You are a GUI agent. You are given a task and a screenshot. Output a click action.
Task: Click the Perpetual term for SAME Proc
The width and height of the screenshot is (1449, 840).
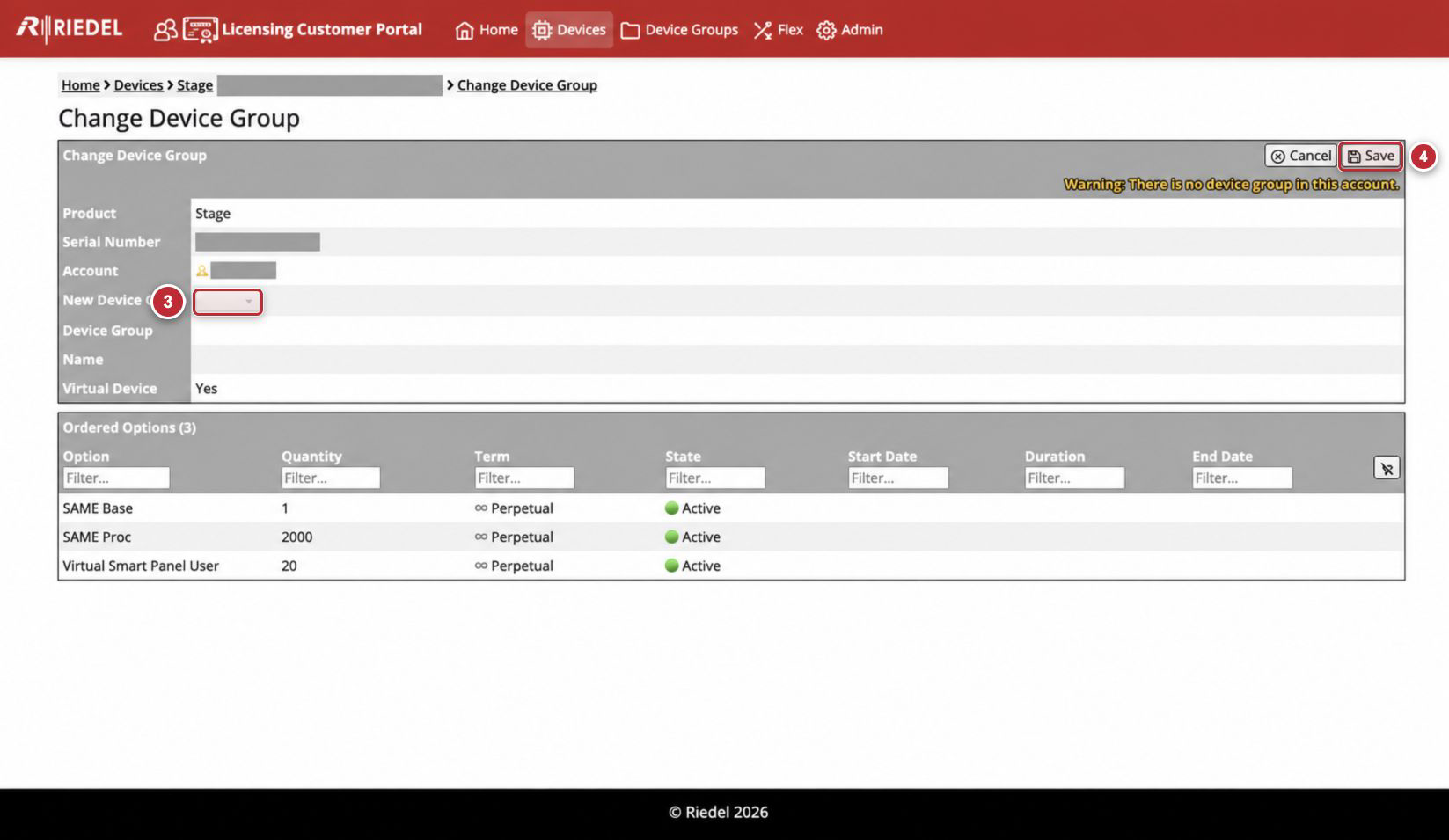(x=514, y=537)
